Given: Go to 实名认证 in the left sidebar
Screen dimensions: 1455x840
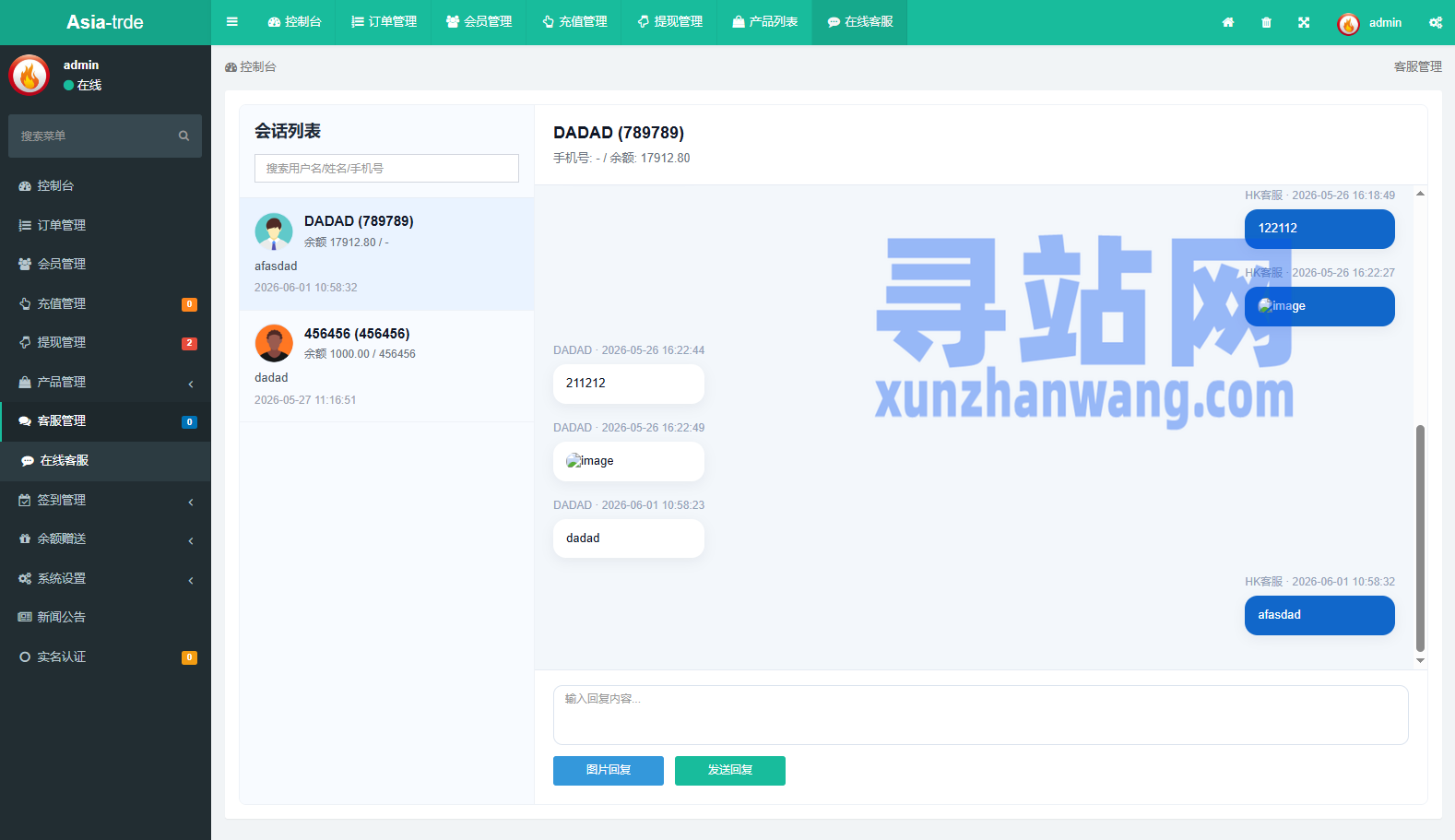Looking at the screenshot, I should 105,657.
